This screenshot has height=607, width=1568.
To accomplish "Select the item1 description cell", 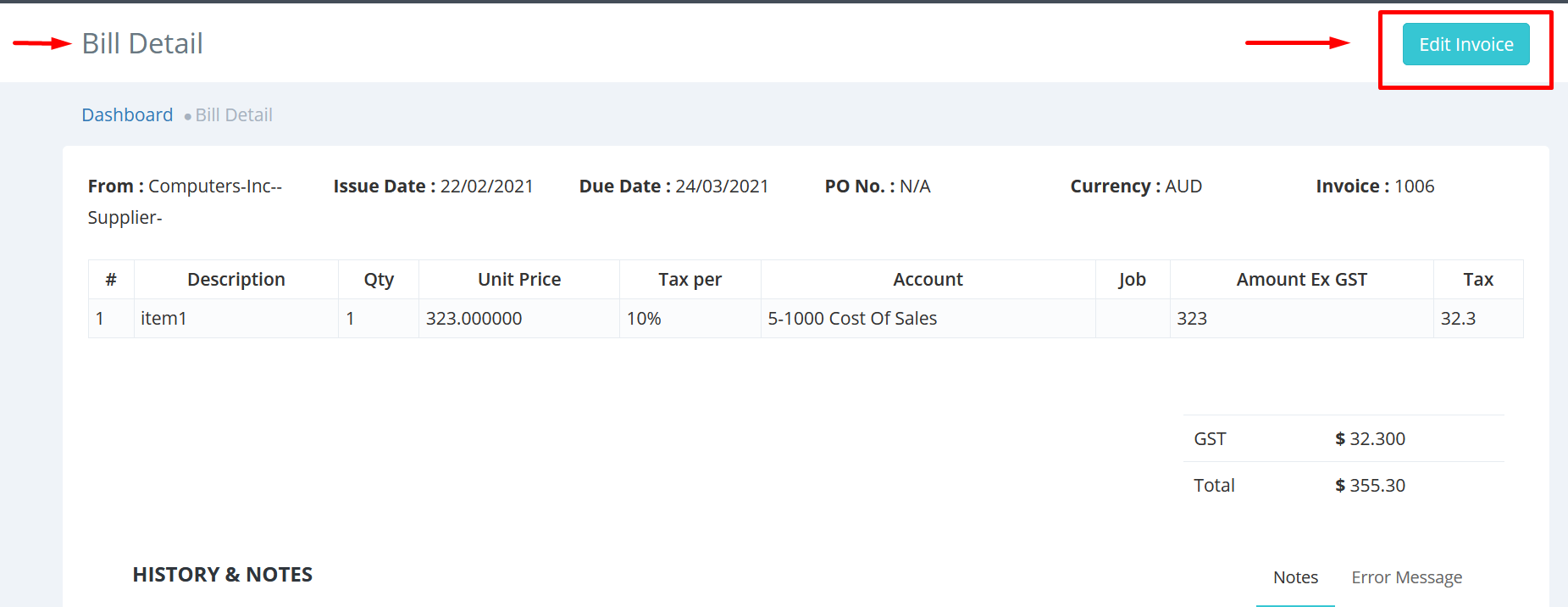I will pyautogui.click(x=236, y=319).
